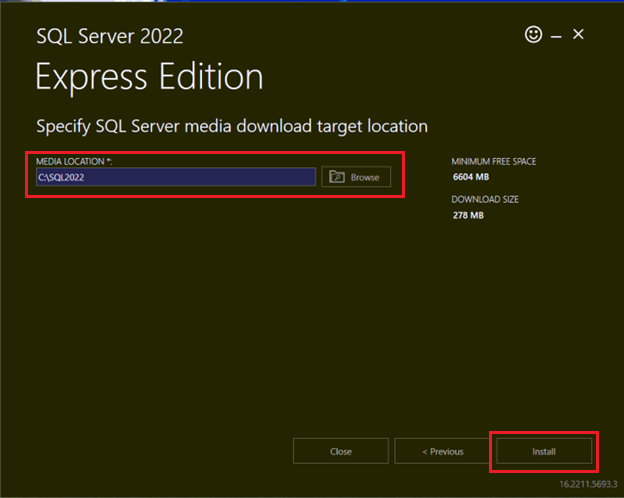Image resolution: width=624 pixels, height=498 pixels.
Task: Click the Specify media download target location heading
Action: [232, 127]
